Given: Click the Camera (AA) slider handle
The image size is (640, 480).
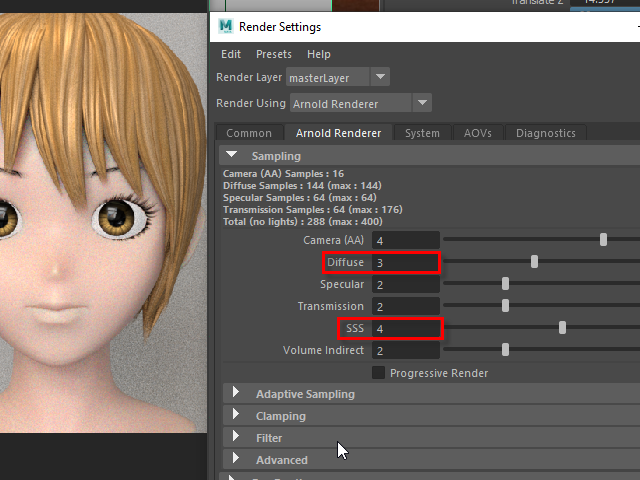Looking at the screenshot, I should [x=603, y=240].
